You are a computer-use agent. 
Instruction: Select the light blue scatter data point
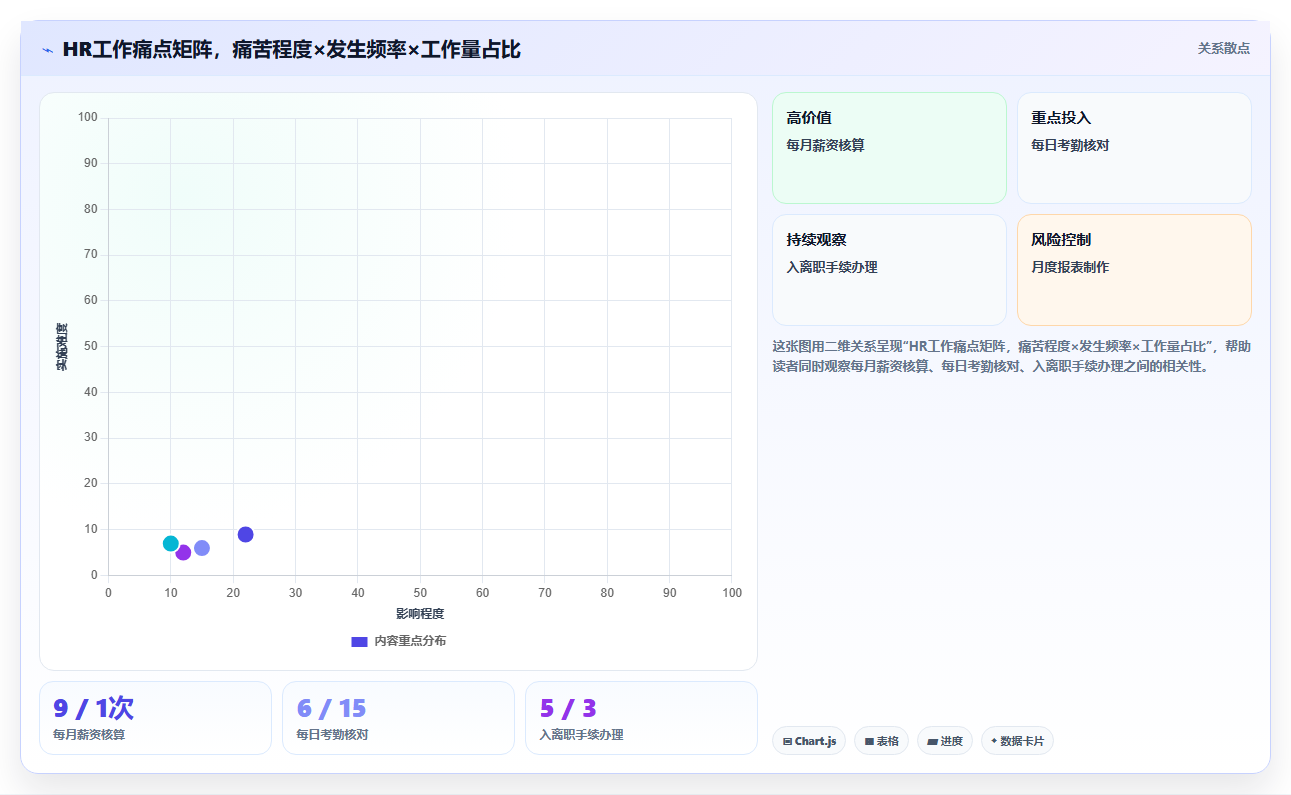click(202, 548)
